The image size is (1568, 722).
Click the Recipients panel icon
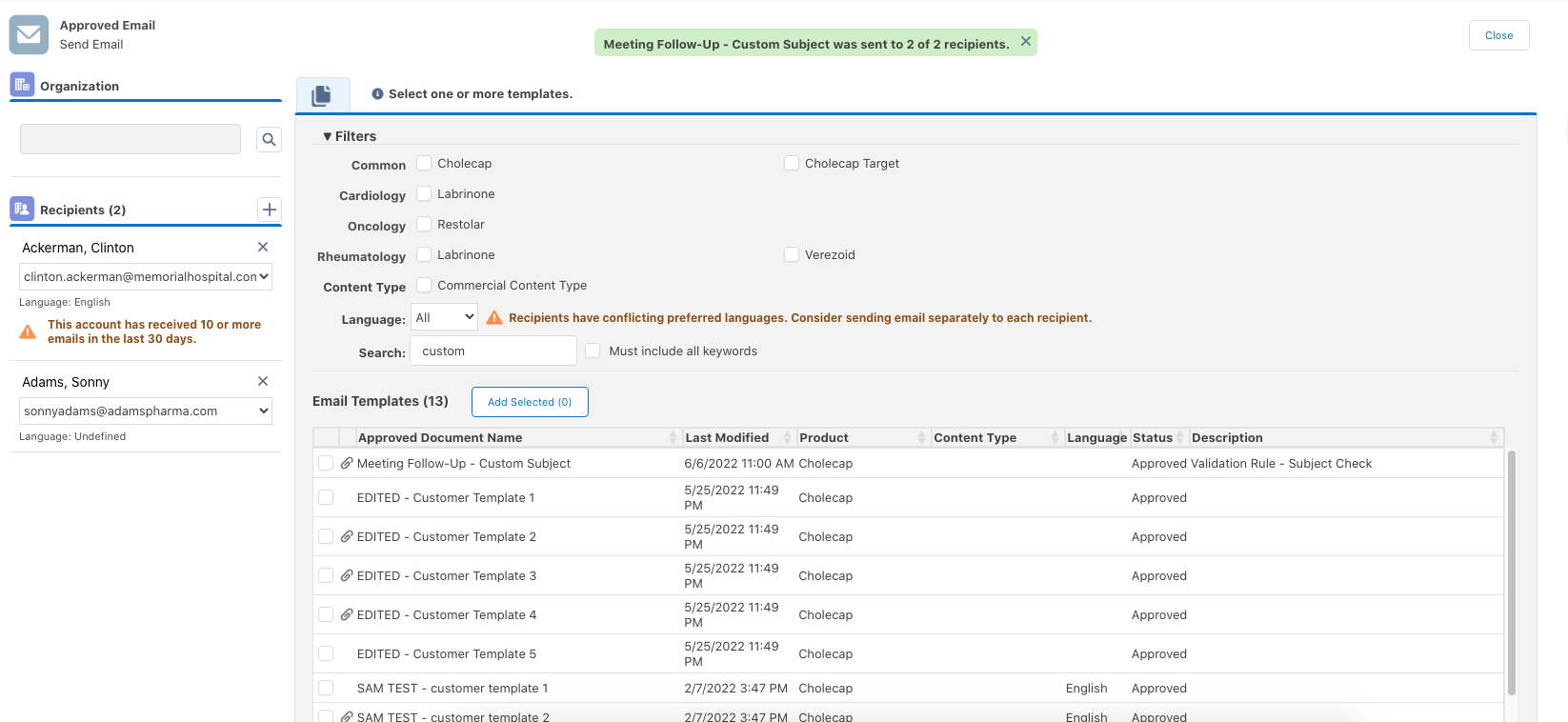coord(22,209)
